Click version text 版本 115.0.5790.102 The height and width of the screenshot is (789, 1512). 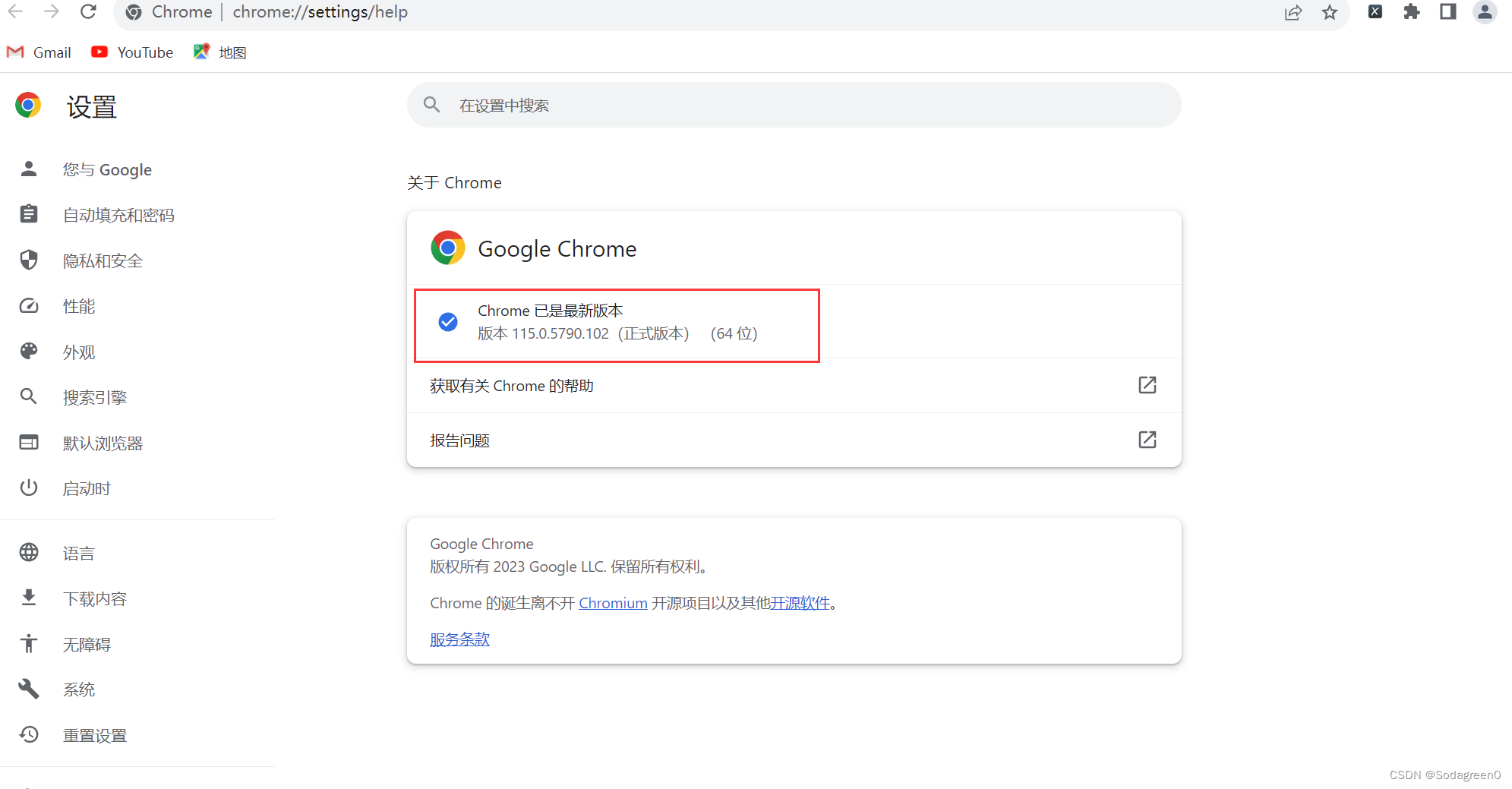pyautogui.click(x=543, y=333)
